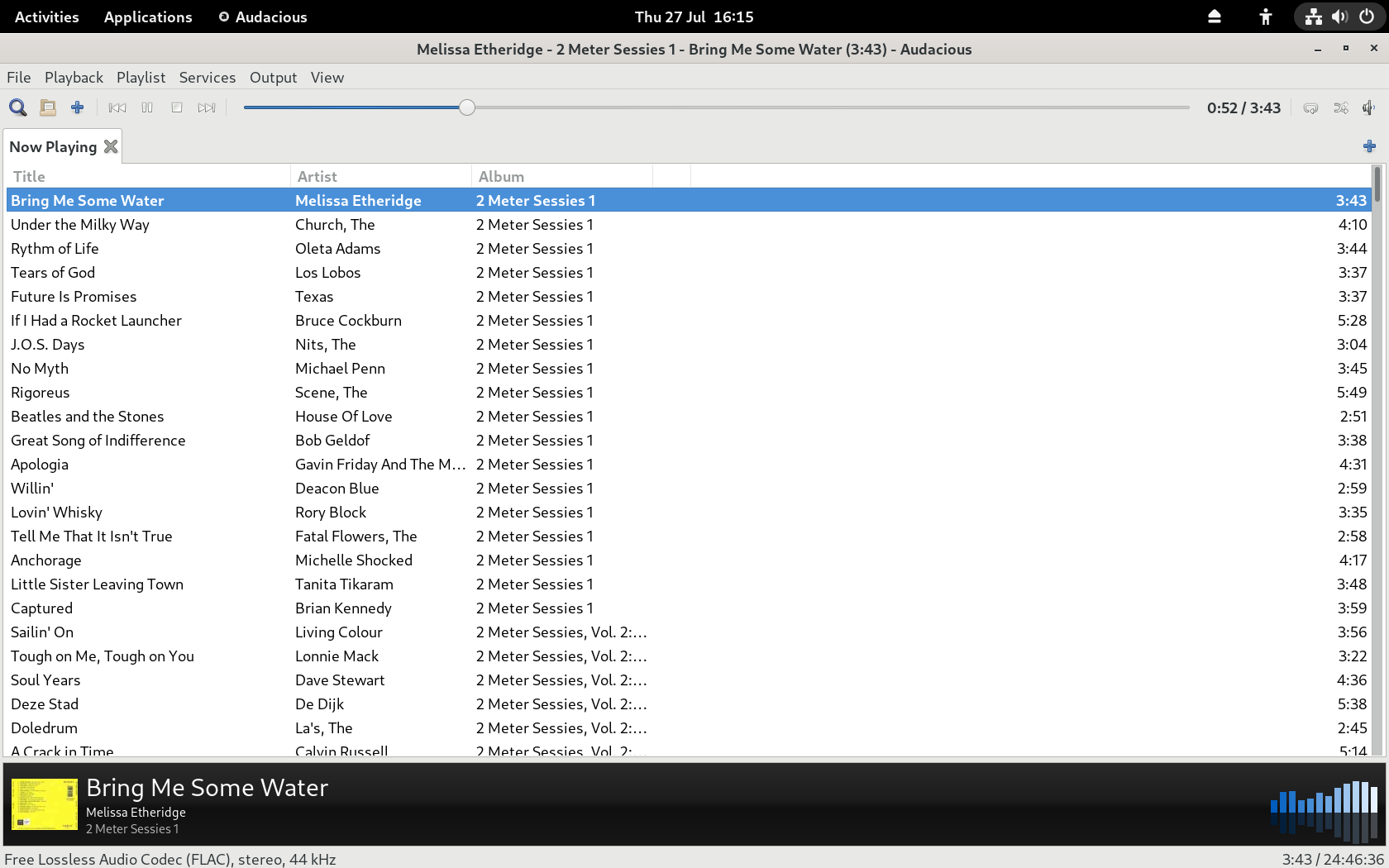Open the Services menu

pos(208,77)
